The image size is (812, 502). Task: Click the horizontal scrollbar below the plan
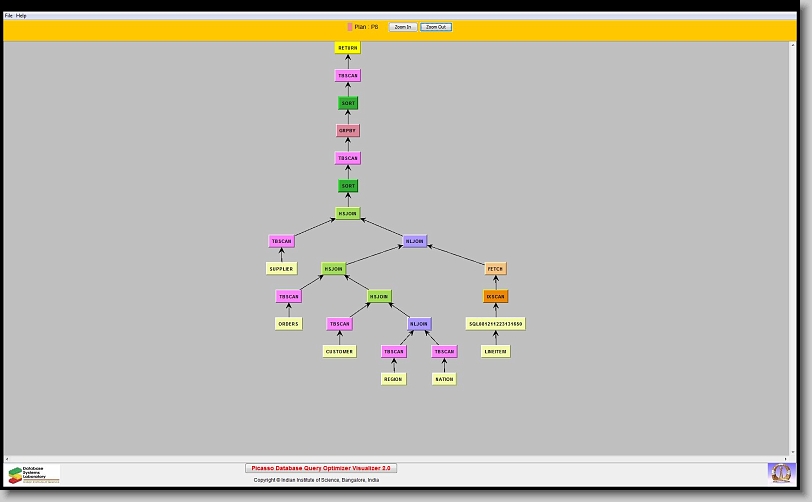400,458
